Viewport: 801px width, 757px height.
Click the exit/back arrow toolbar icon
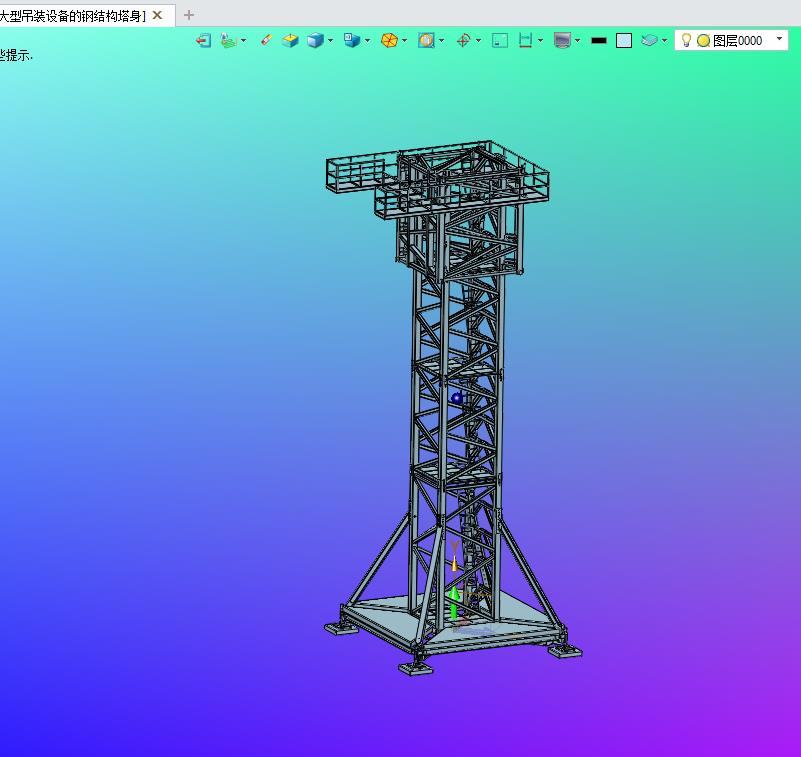pyautogui.click(x=203, y=41)
